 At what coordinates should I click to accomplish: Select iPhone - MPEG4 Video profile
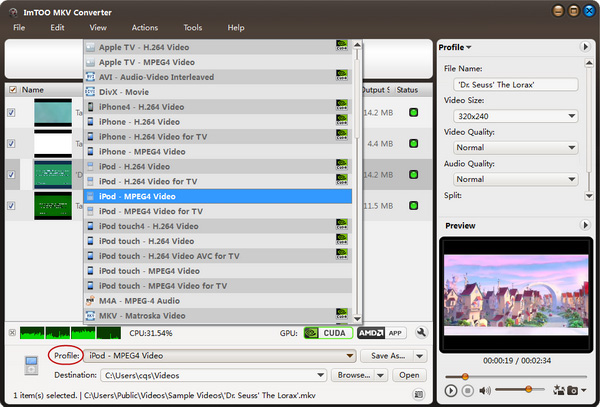click(218, 151)
